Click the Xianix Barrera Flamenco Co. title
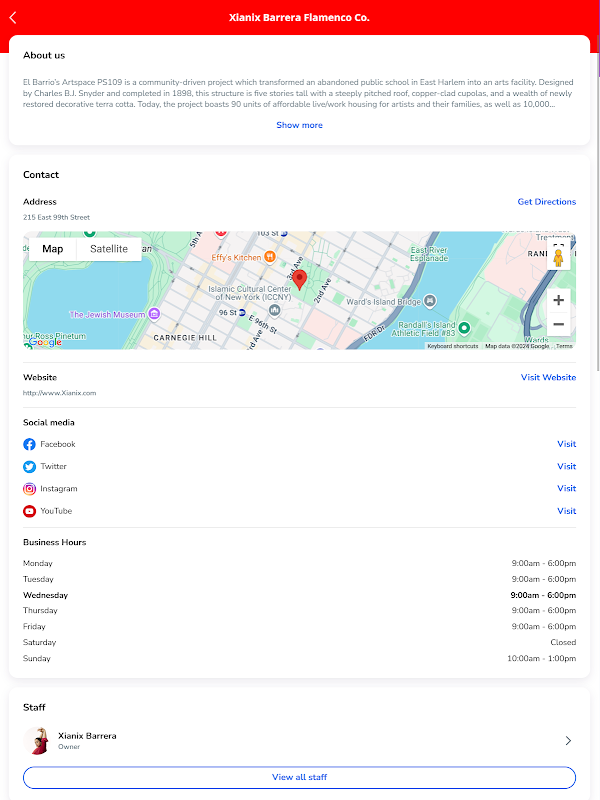Viewport: 600px width, 800px height. [299, 17]
